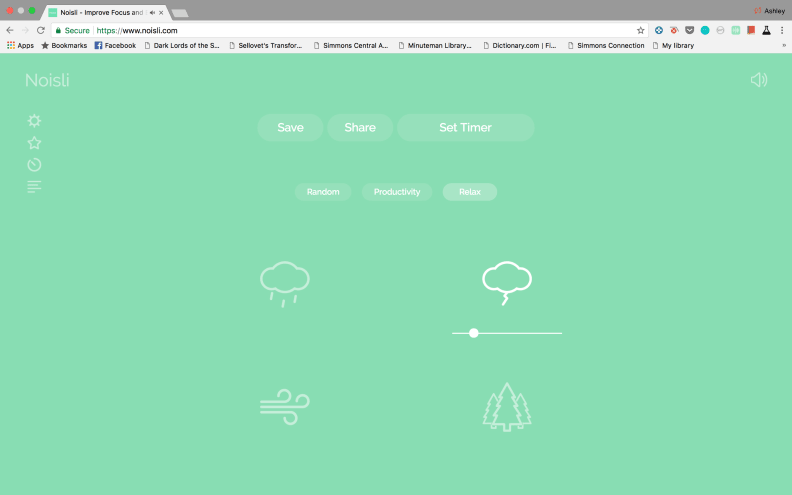This screenshot has width=792, height=495.
Task: Close the Noisli tab
Action: coord(161,13)
